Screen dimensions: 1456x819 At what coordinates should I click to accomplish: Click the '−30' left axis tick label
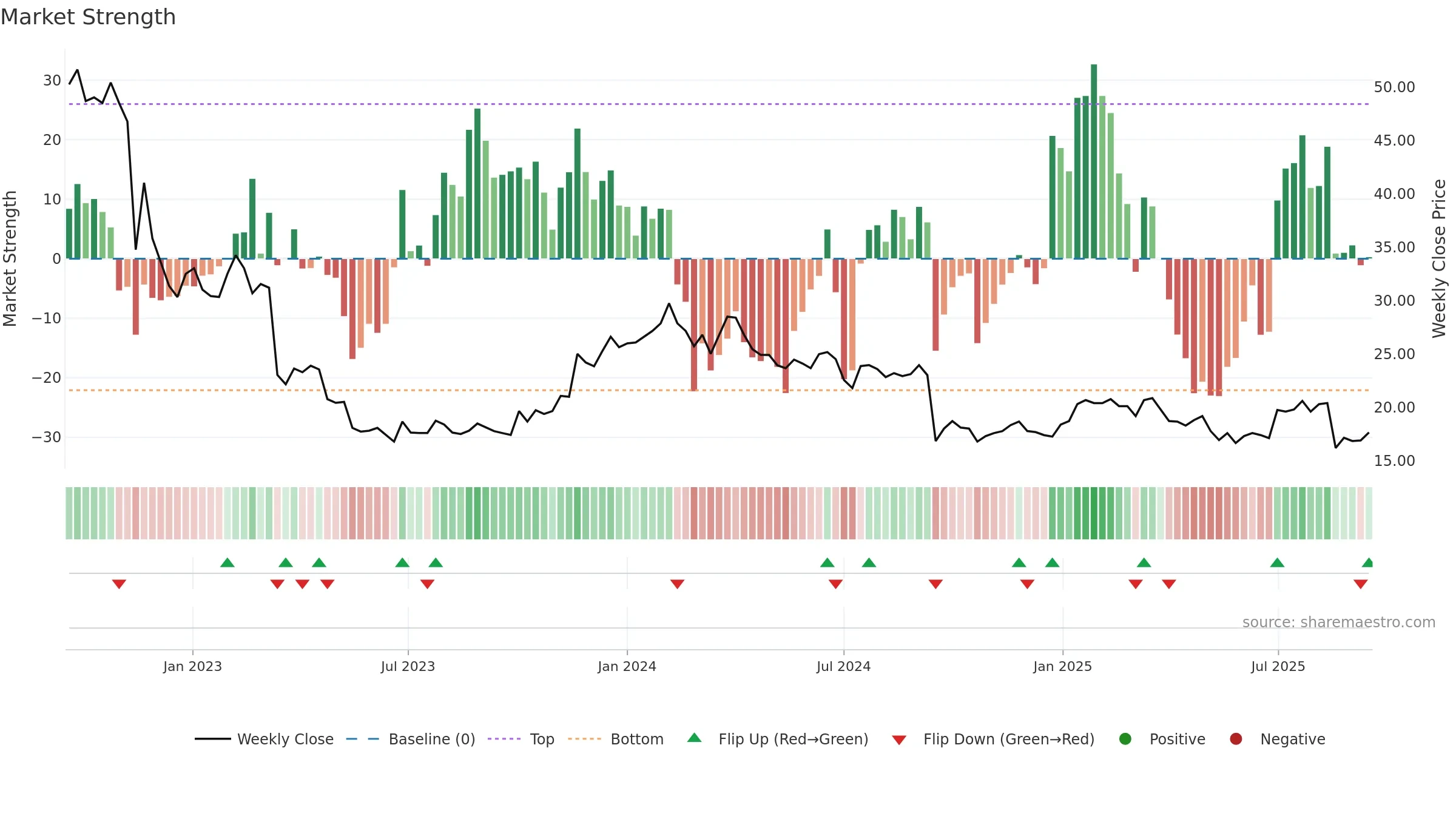click(47, 437)
